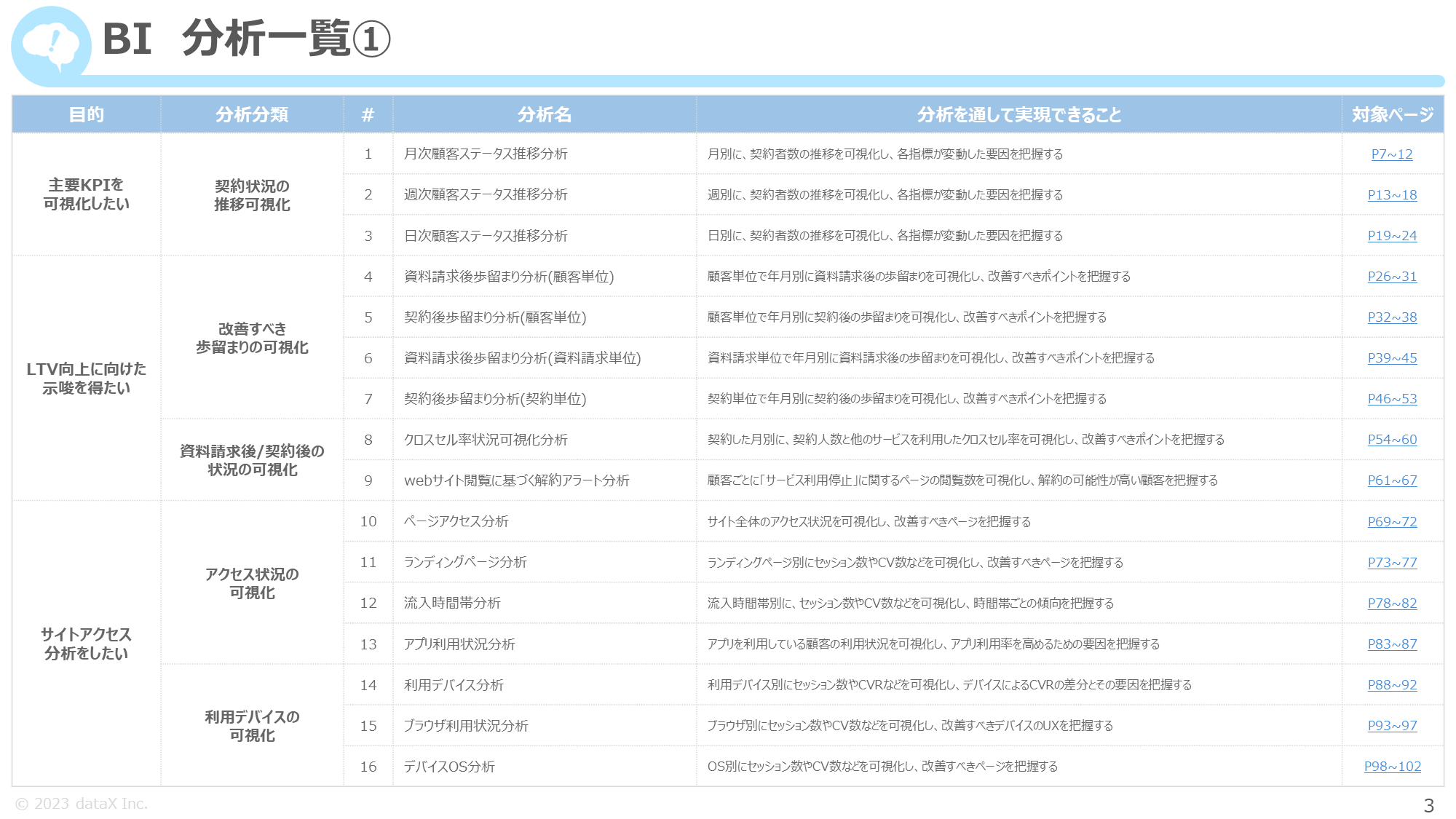
Task: Open the P69~72 page link
Action: (x=1392, y=522)
